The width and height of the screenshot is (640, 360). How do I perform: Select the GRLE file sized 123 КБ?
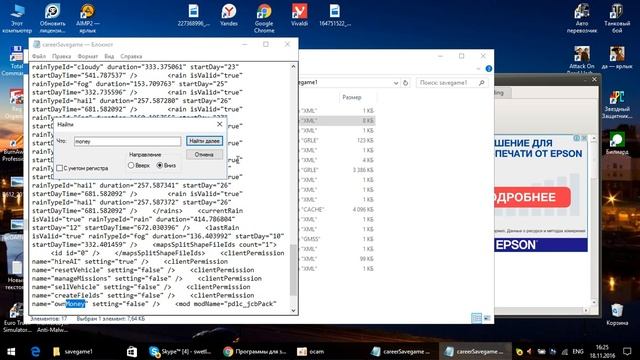[338, 140]
